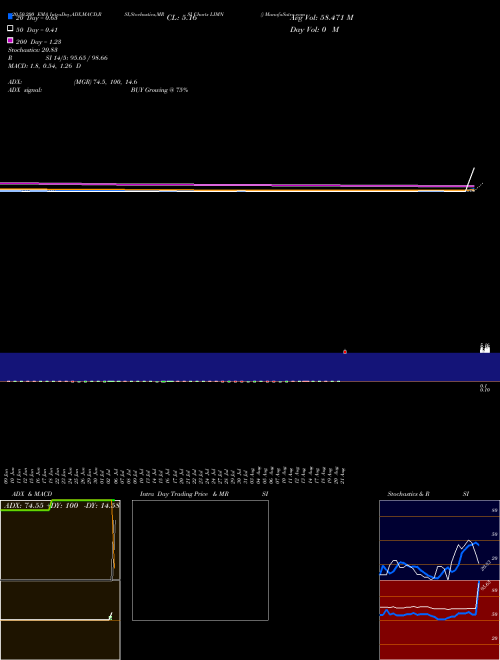This screenshot has width=500, height=660.
Task: Click the Stochastics & R panel title
Action: pos(408,494)
